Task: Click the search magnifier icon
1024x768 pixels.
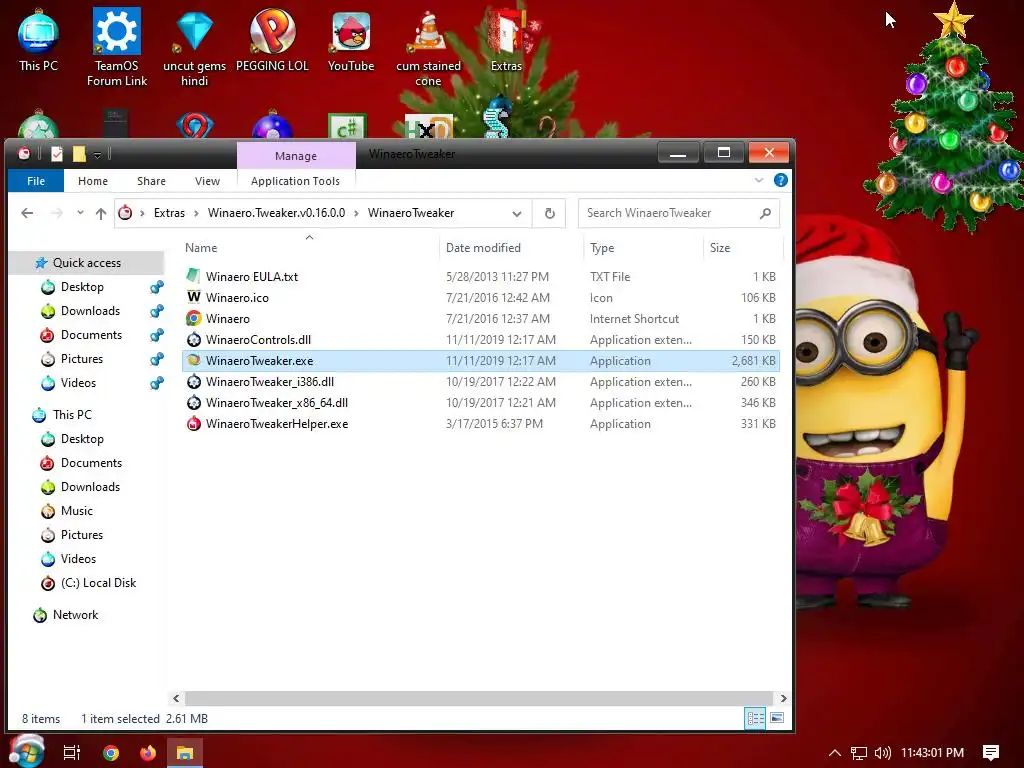Action: 765,213
